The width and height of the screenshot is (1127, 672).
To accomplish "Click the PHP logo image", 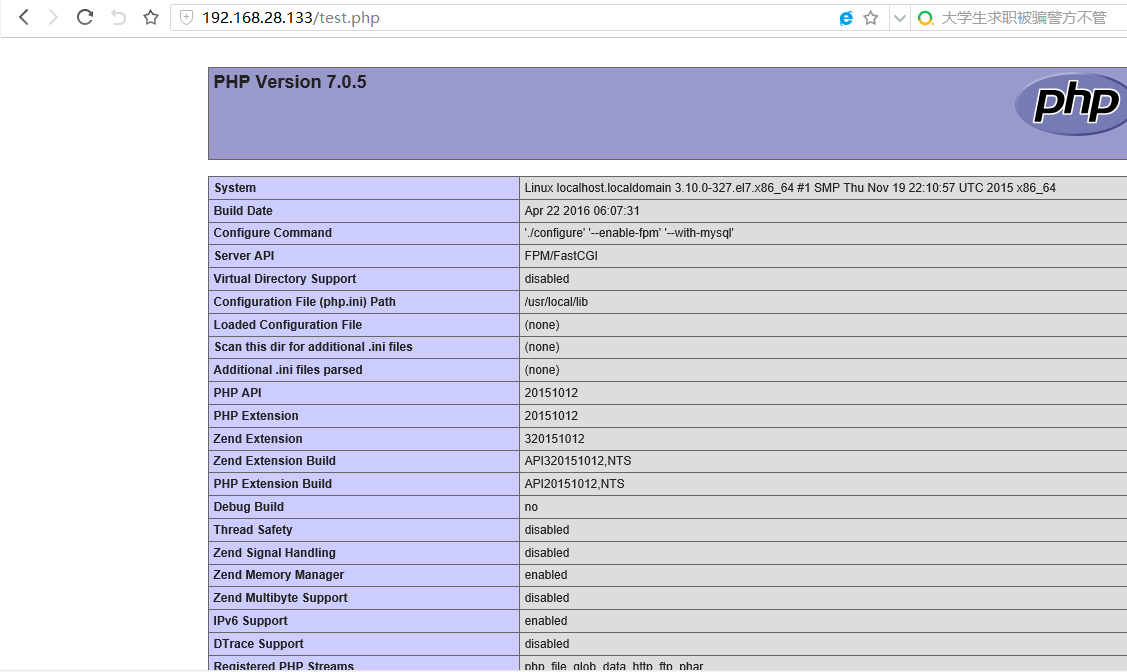I will coord(1069,104).
